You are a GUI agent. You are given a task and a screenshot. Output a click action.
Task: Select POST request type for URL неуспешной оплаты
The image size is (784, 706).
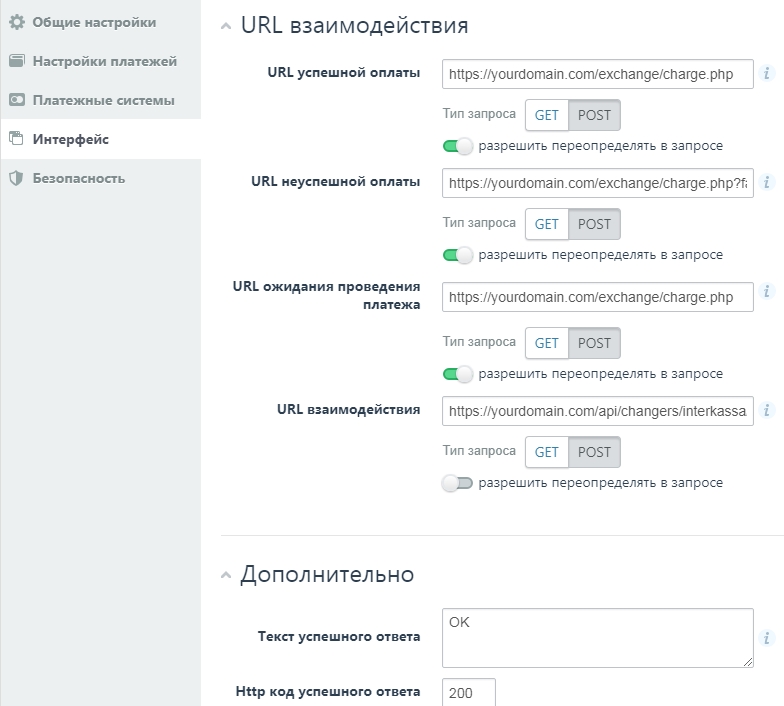(594, 224)
